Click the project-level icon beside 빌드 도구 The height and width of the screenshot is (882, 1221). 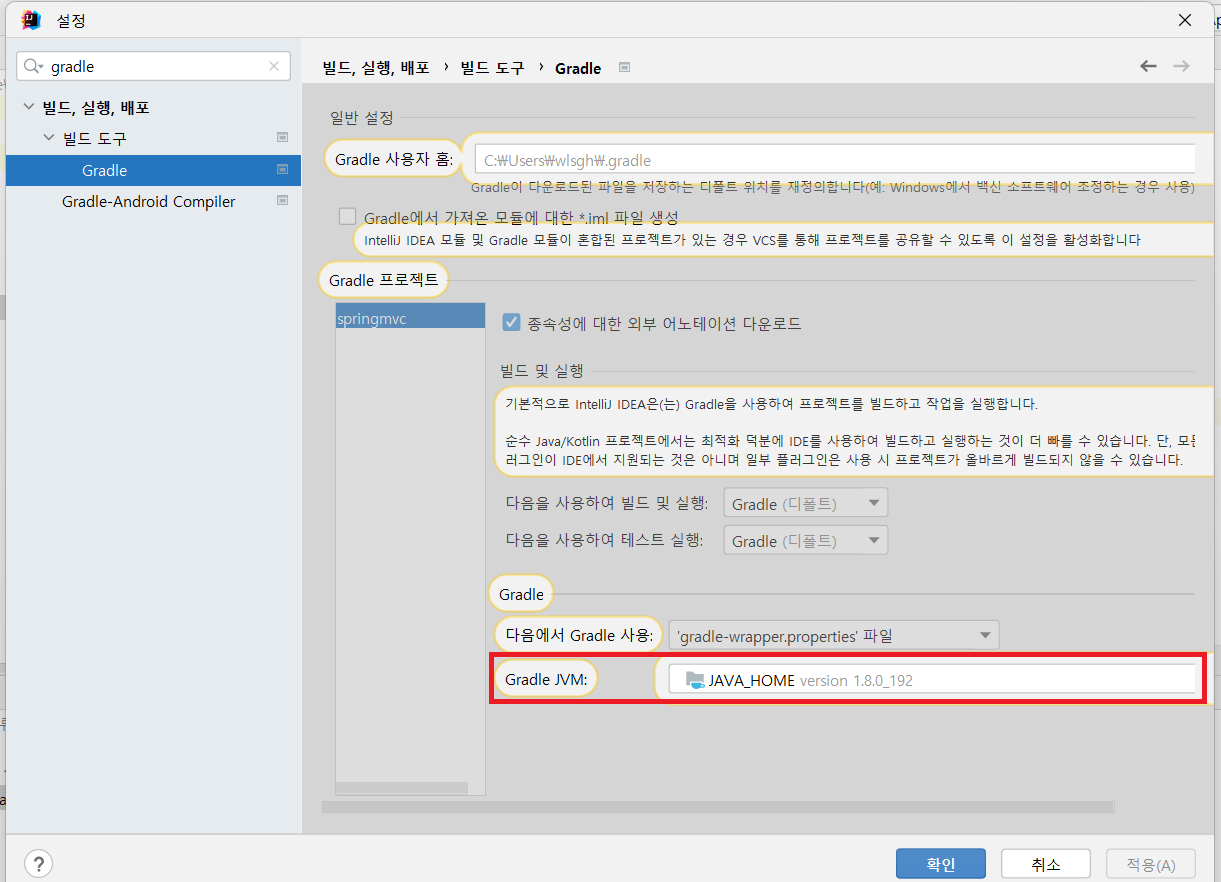[x=282, y=137]
